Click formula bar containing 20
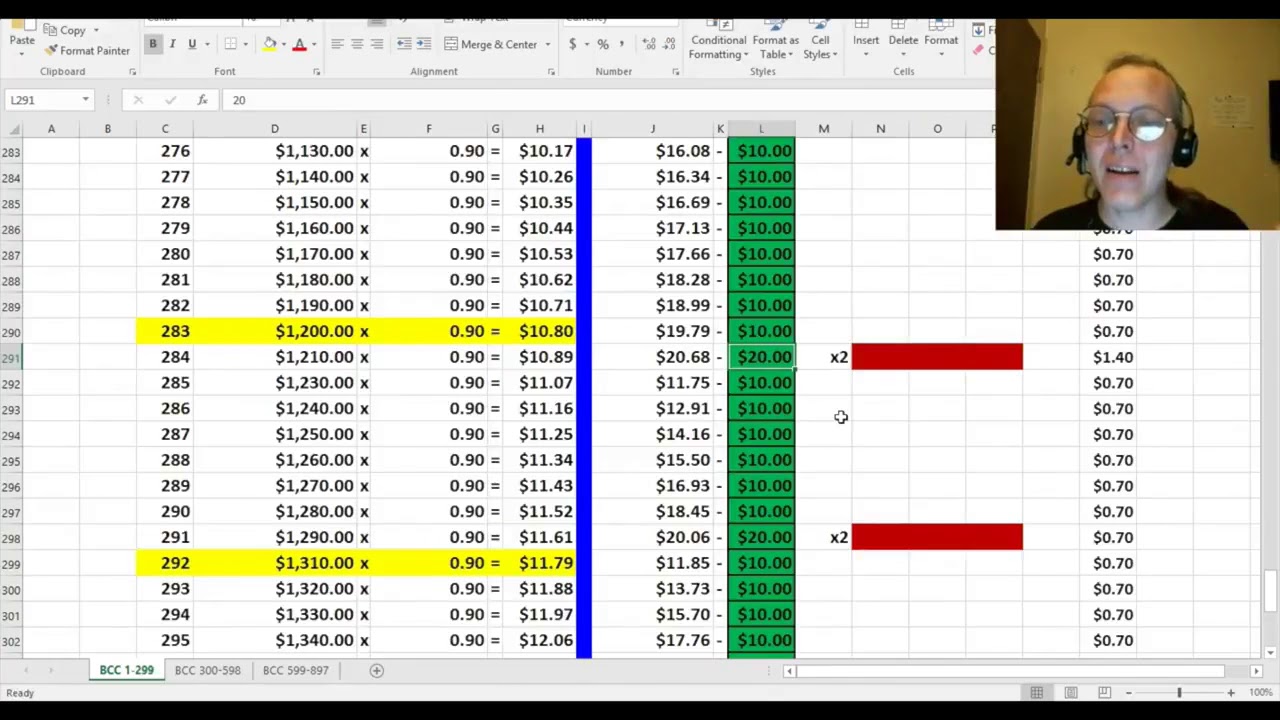The image size is (1280, 720). pos(610,100)
